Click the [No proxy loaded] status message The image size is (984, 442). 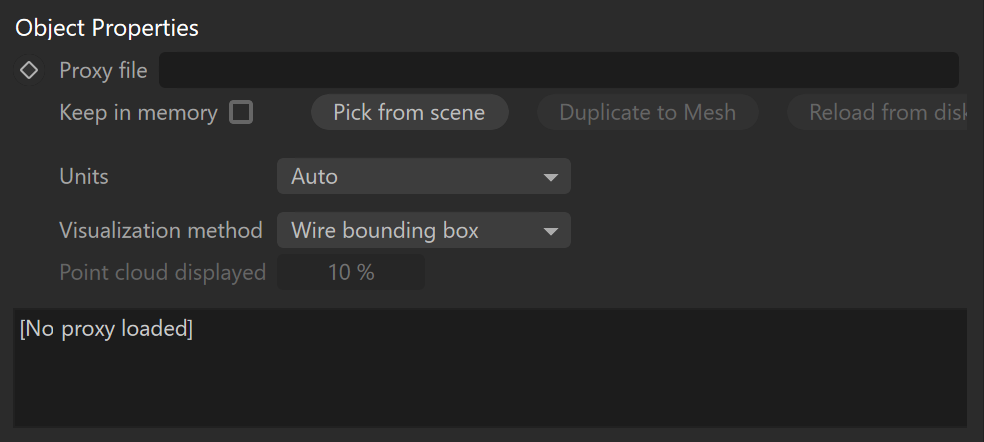coord(106,328)
